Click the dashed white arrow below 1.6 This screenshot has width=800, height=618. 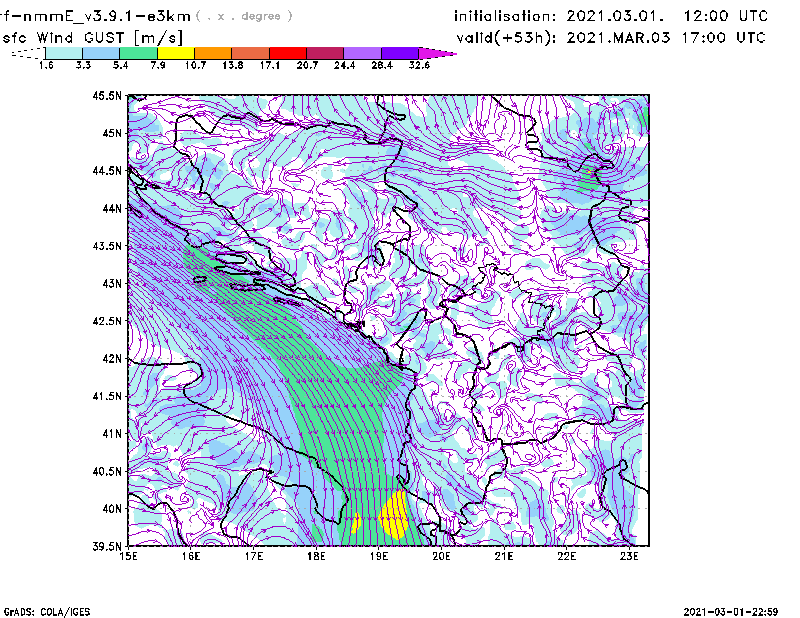point(29,53)
